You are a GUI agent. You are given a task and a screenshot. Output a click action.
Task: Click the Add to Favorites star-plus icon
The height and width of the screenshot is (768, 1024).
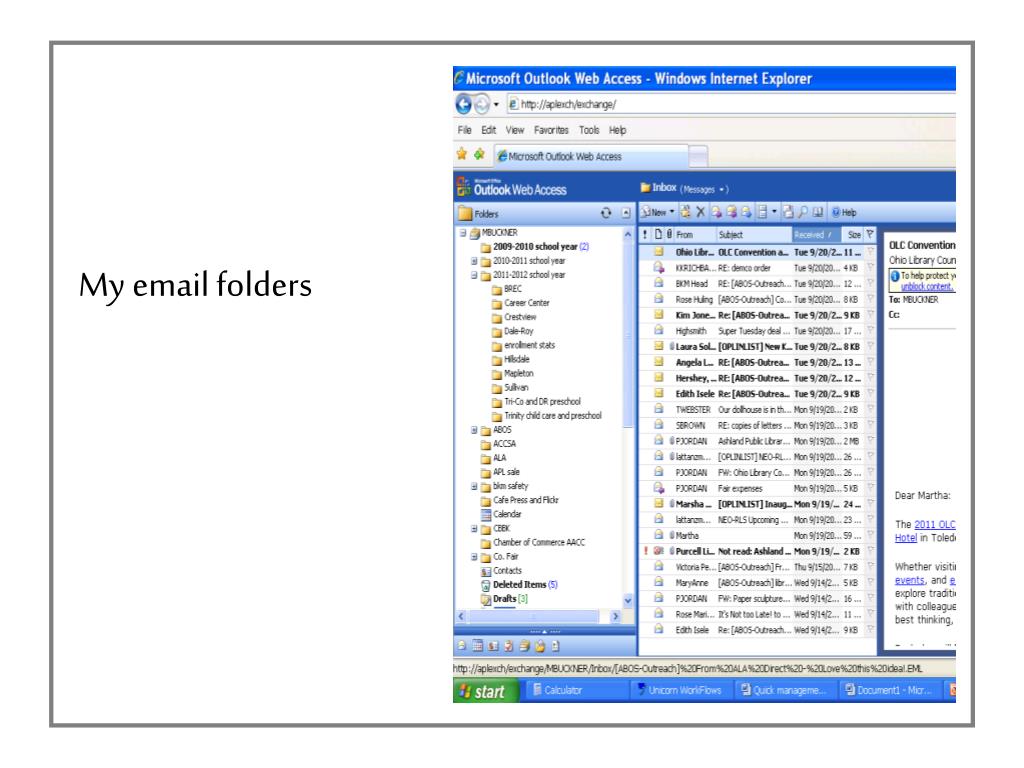tap(479, 154)
